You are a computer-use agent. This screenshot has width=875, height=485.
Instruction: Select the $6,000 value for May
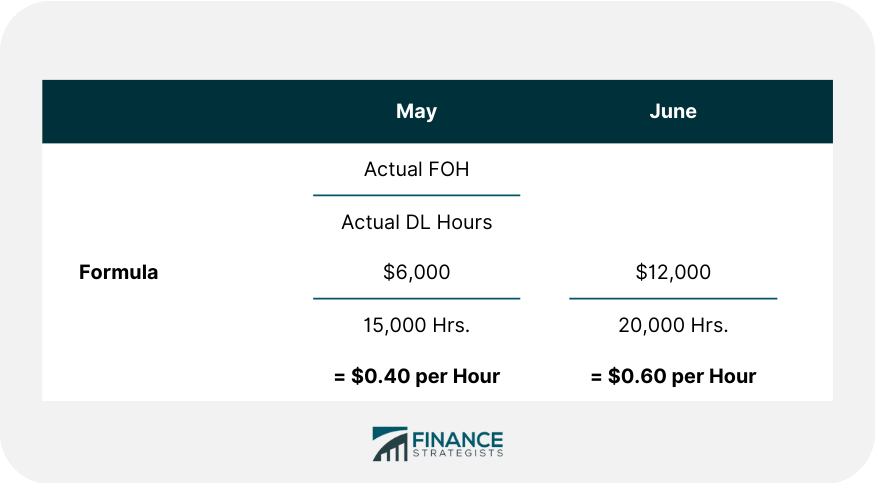(416, 272)
